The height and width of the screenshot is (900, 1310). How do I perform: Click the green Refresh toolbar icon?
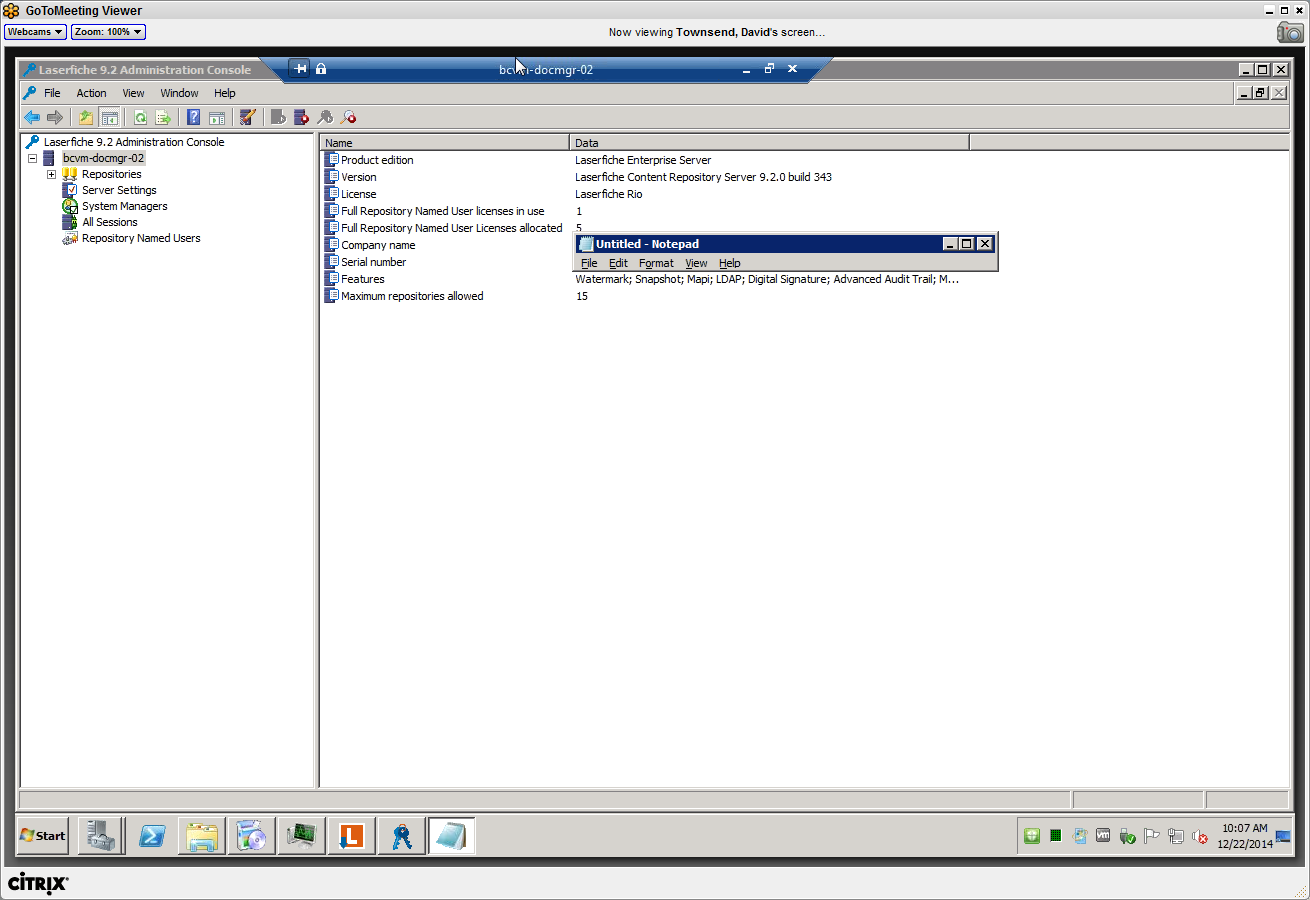click(x=140, y=117)
